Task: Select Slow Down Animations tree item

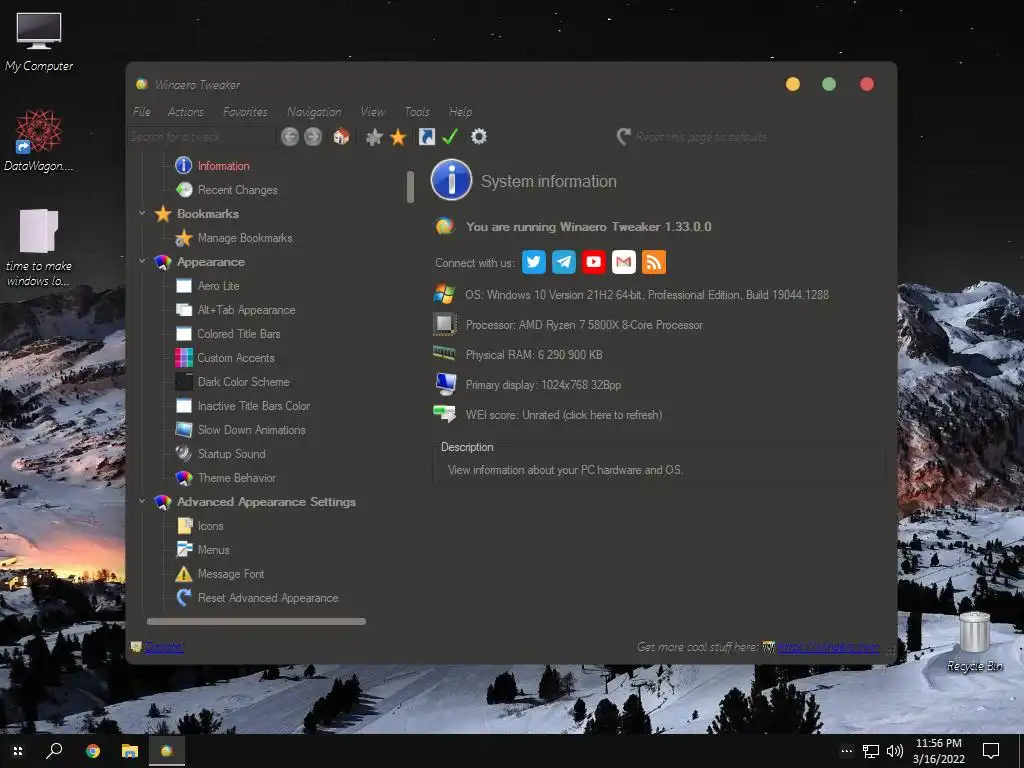Action: click(x=251, y=430)
